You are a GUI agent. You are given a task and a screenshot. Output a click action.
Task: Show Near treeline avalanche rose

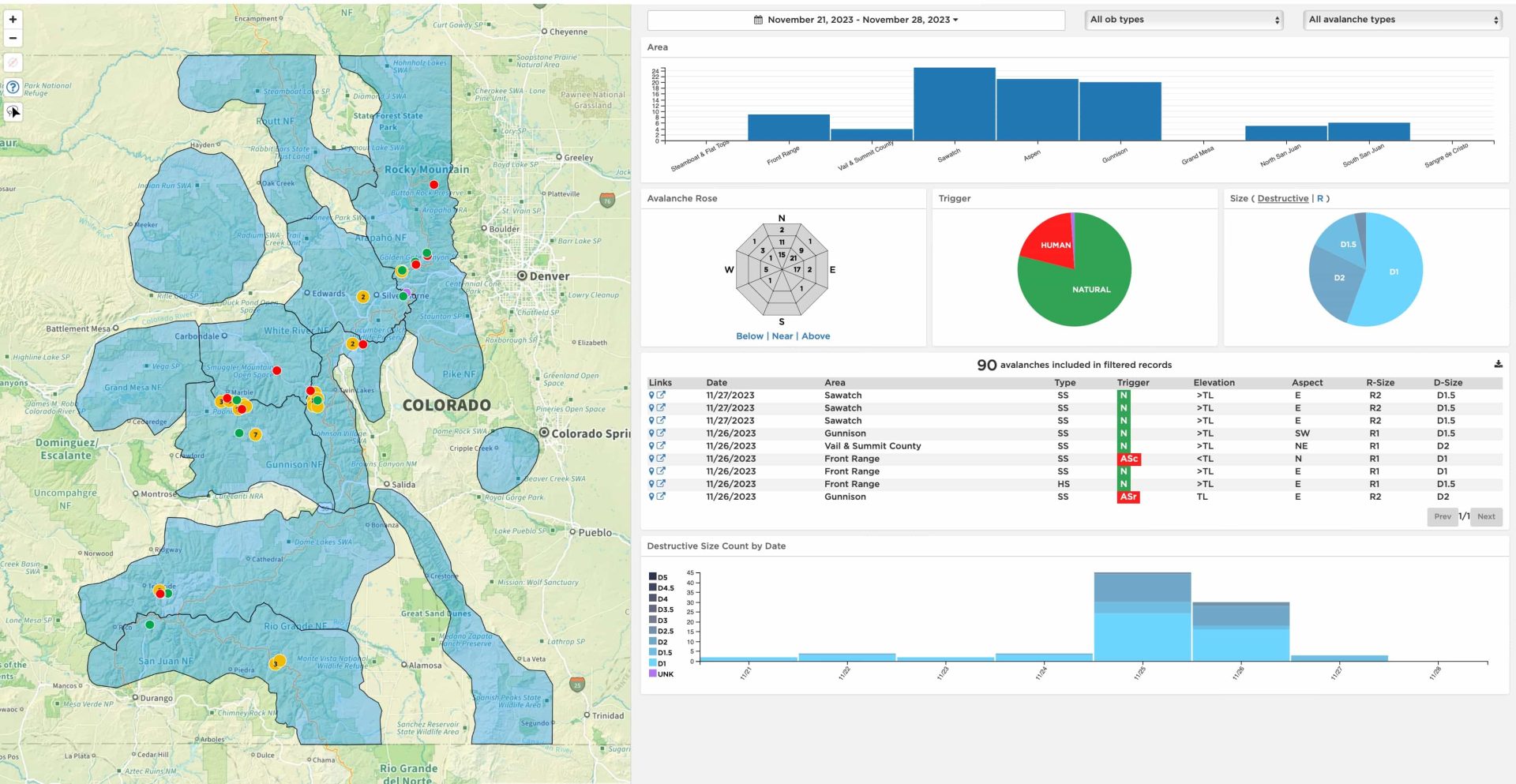click(x=782, y=336)
